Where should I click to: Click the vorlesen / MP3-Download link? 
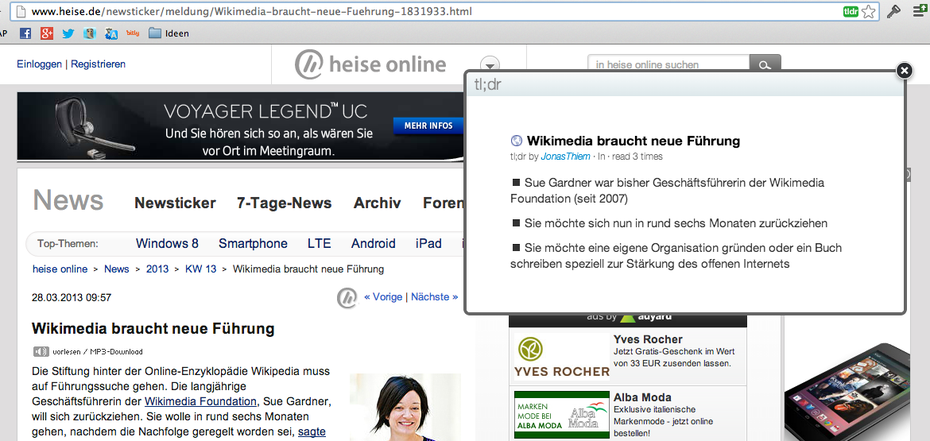click(97, 352)
